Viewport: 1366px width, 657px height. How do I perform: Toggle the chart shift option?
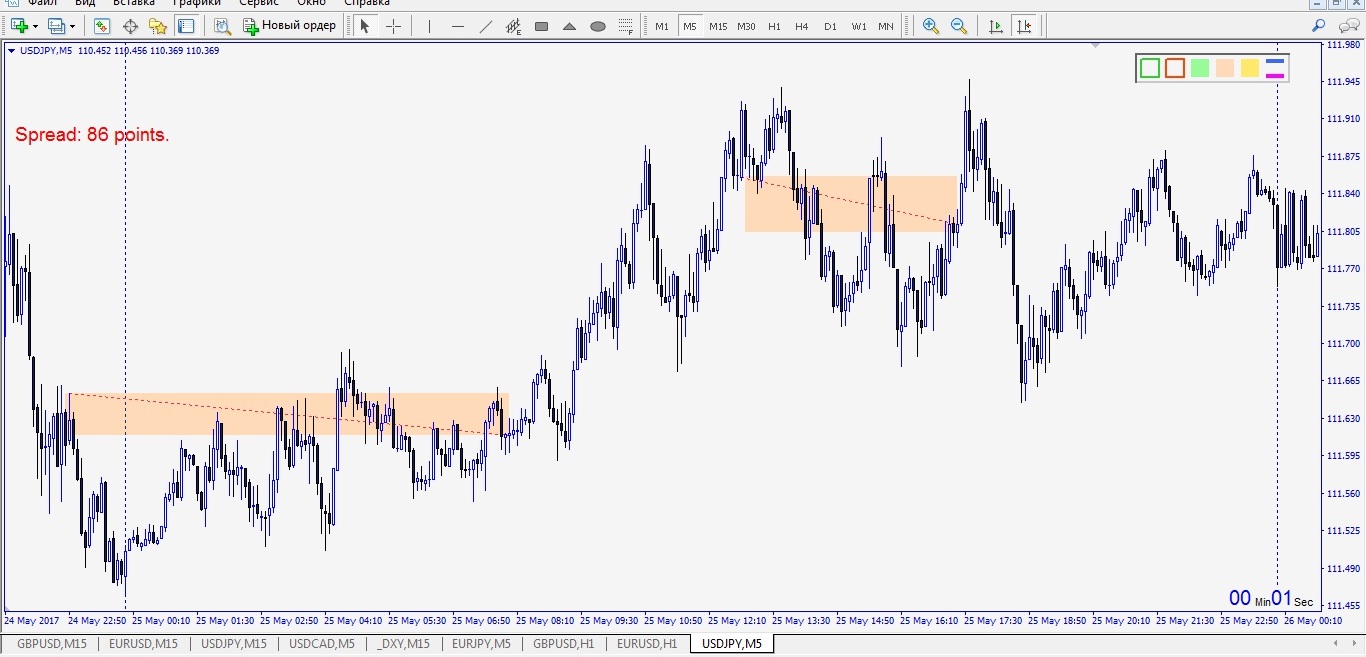pos(1023,26)
